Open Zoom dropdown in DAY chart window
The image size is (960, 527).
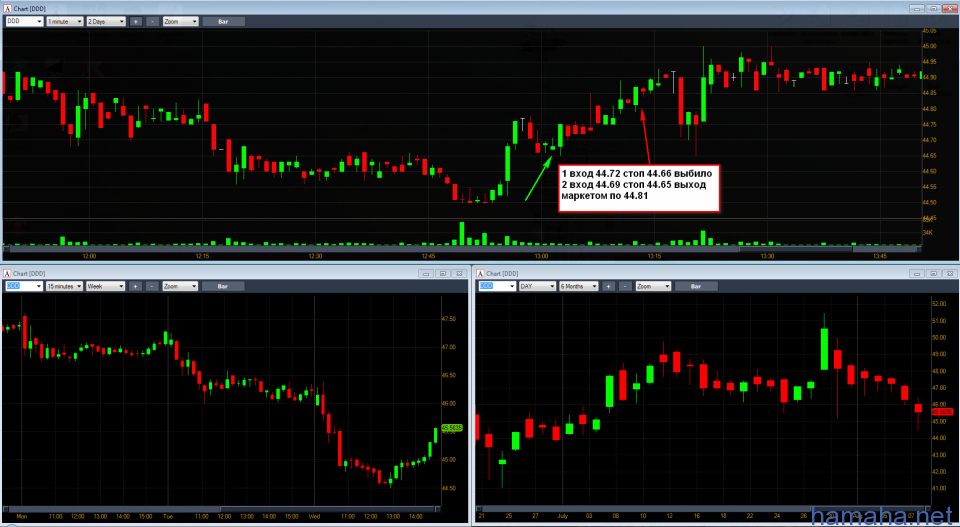653,286
